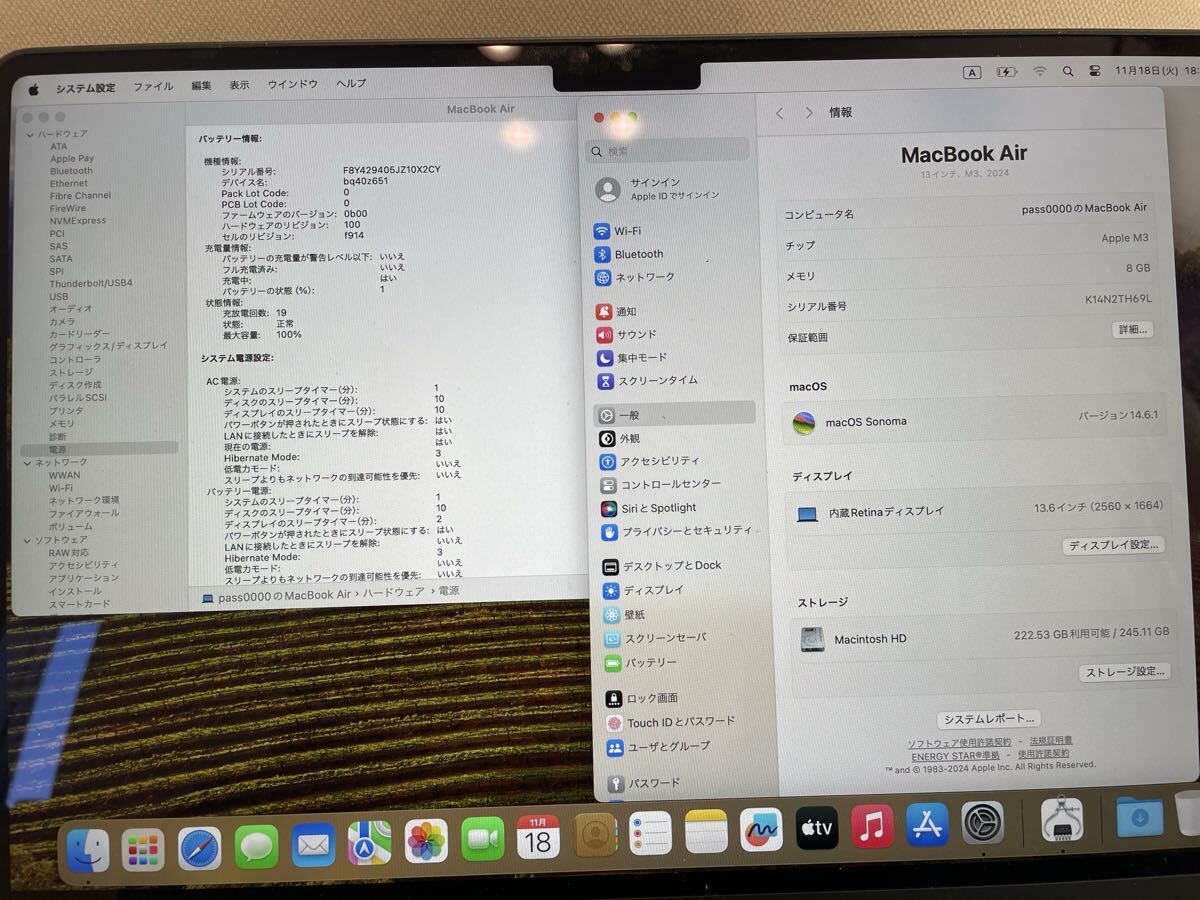Open the ソフトウェア使用許諾契約 link
Screen dimensions: 1200x900
[x=959, y=743]
